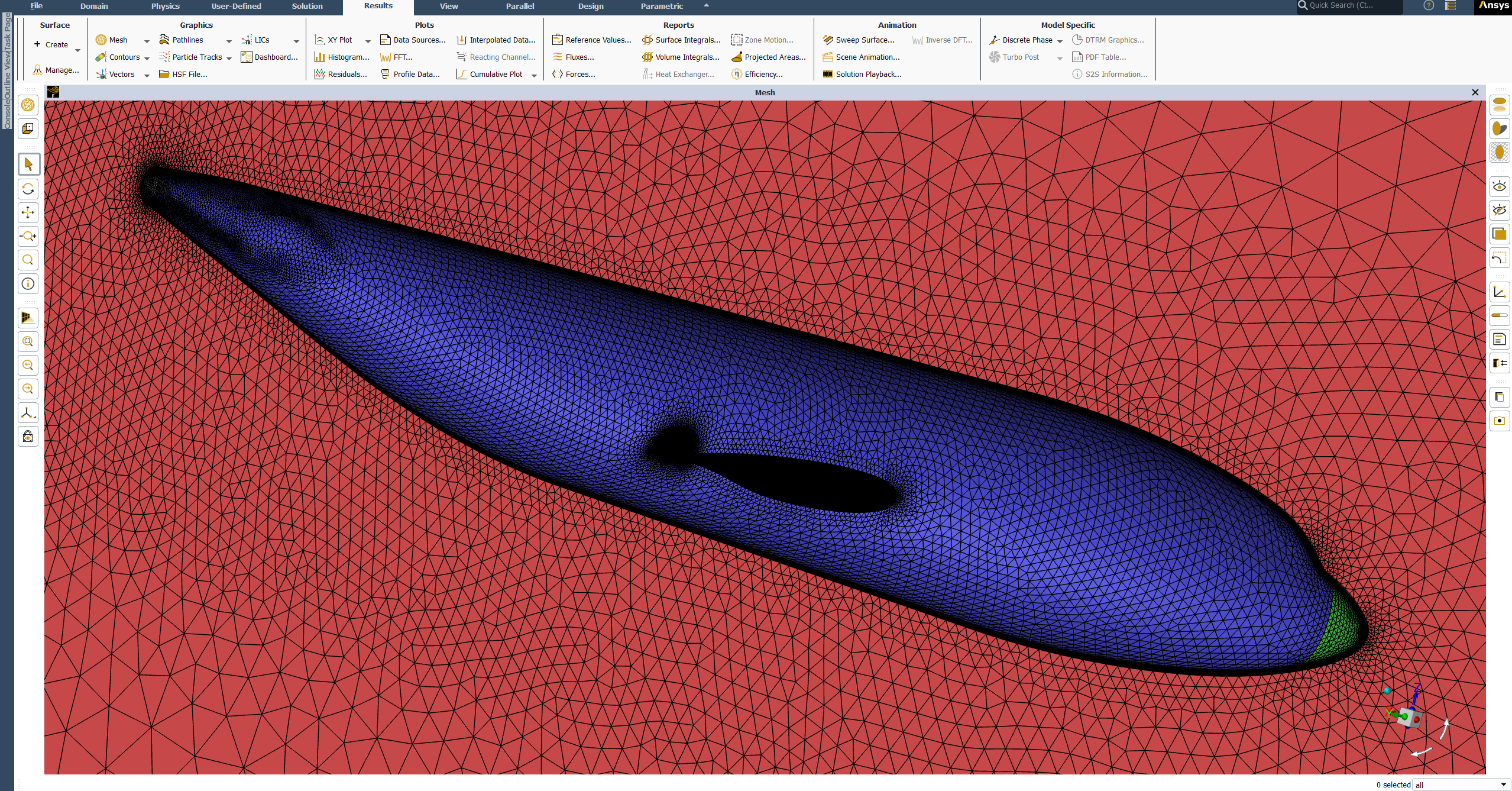Open Solution Playback dialog

[x=862, y=75]
